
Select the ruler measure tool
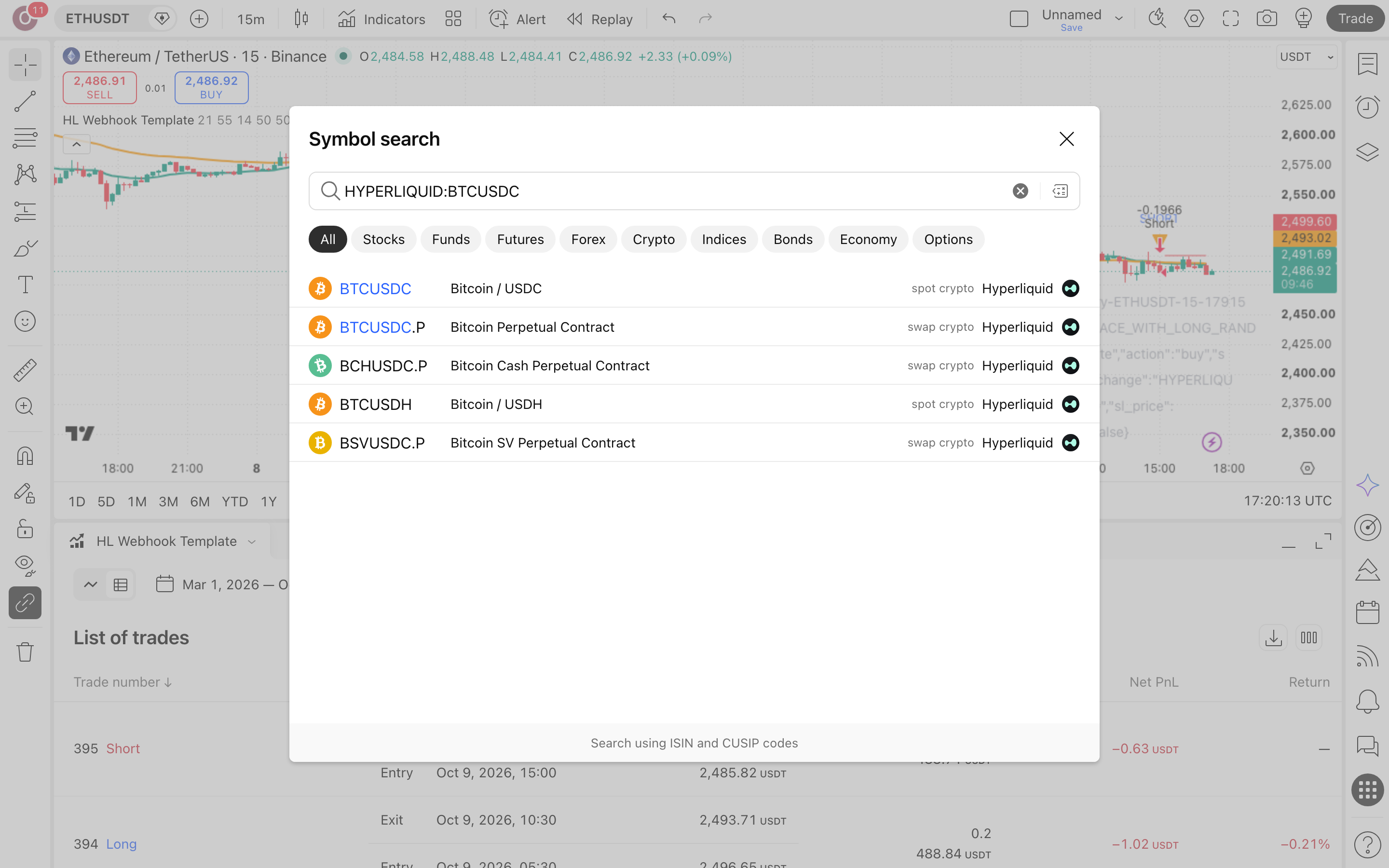(x=25, y=370)
